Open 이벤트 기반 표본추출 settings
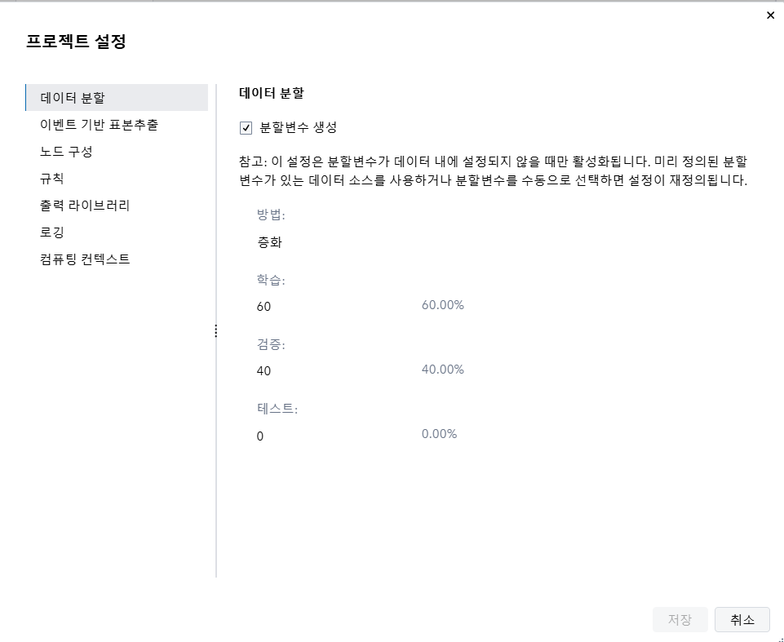 (x=98, y=125)
